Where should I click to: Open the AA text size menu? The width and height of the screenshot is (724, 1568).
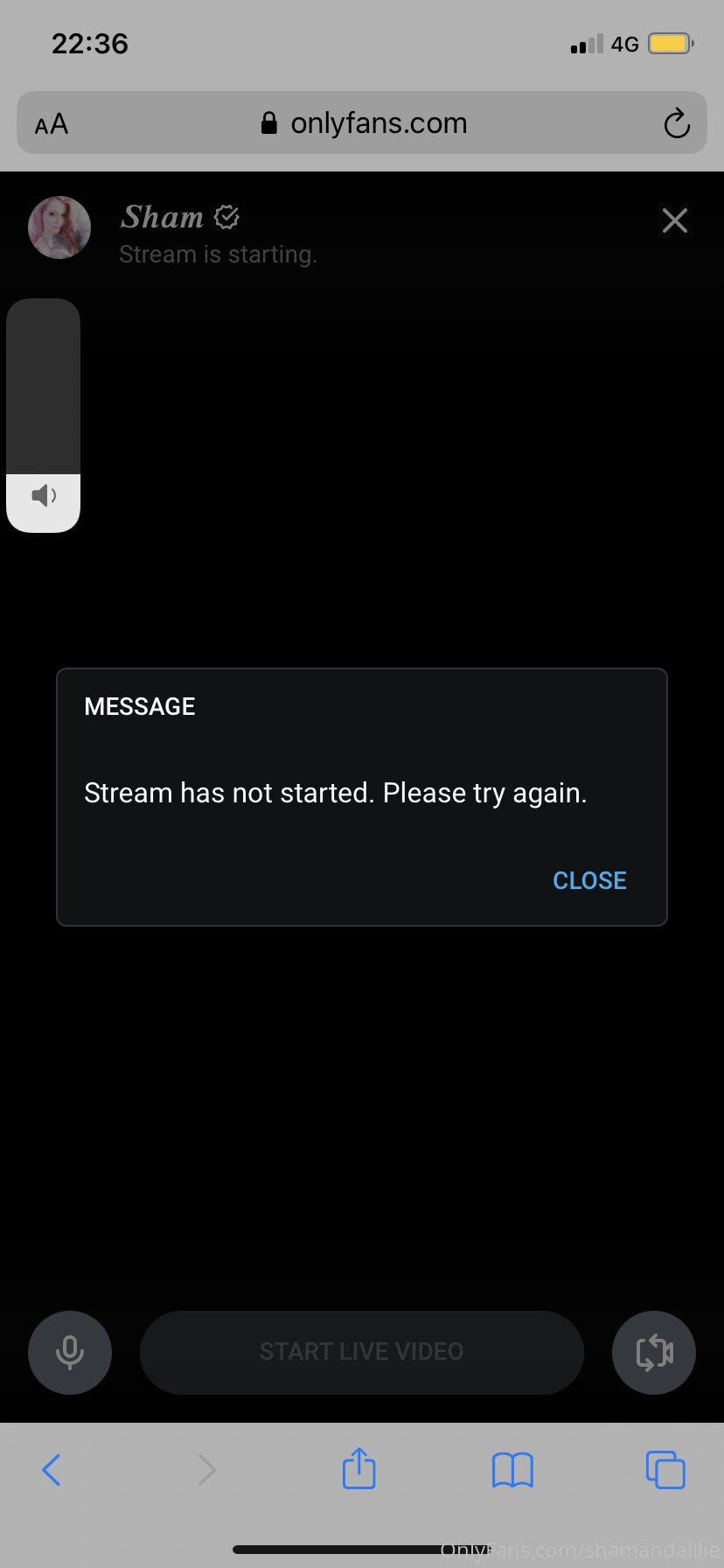tap(52, 124)
